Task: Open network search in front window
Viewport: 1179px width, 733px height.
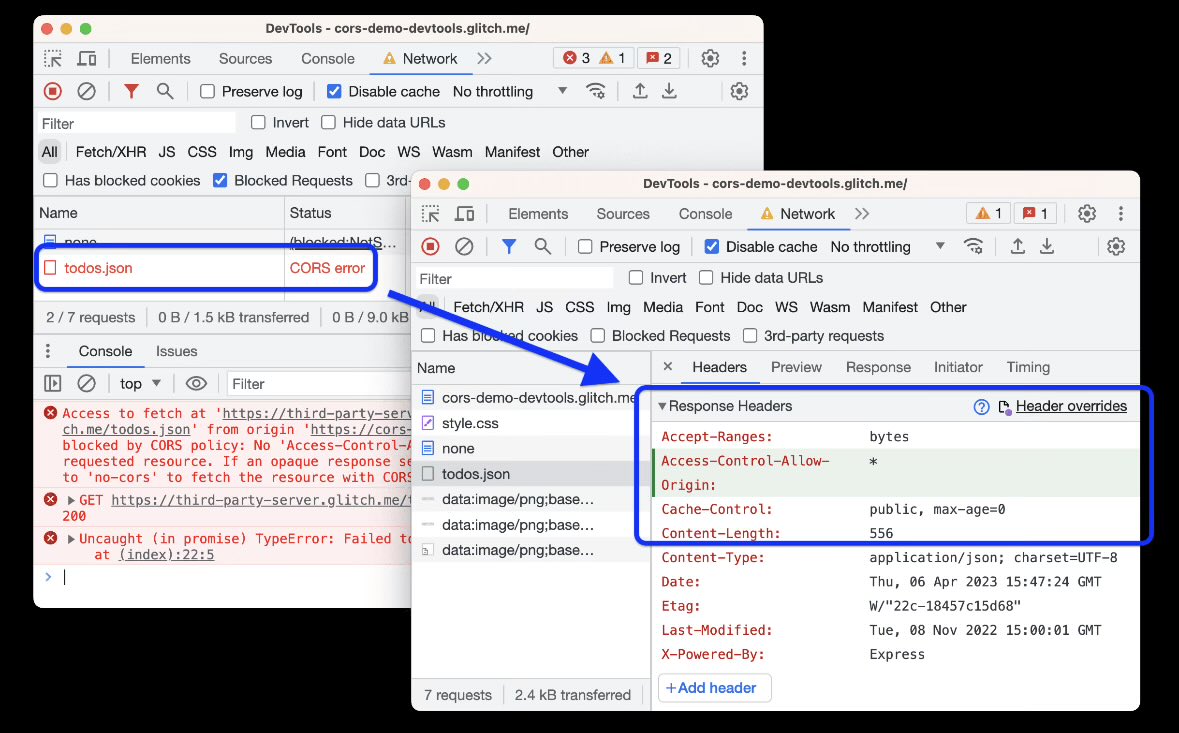Action: 542,247
